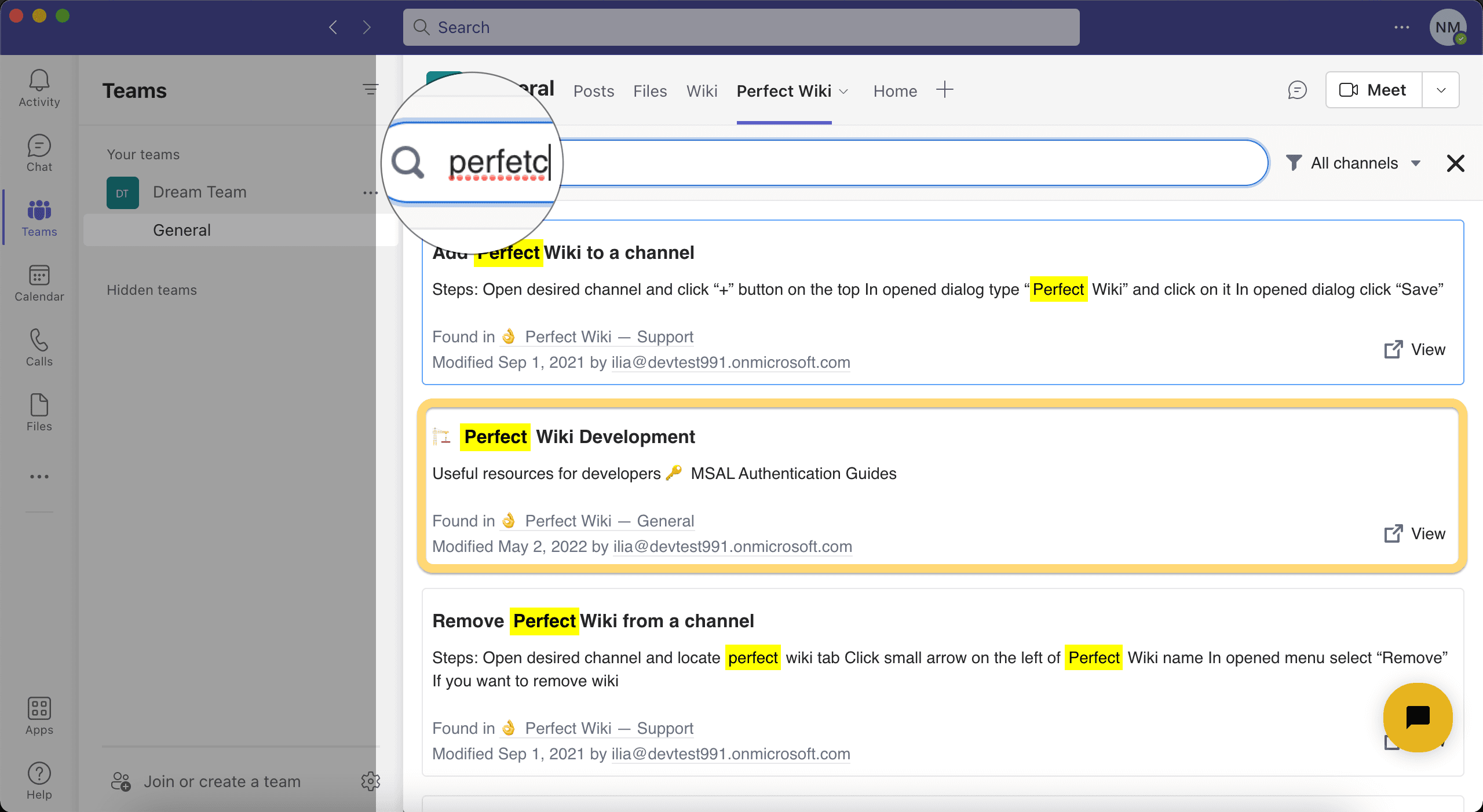Image resolution: width=1483 pixels, height=812 pixels.
Task: Open the conversation icon beside Meet
Action: pos(1296,90)
